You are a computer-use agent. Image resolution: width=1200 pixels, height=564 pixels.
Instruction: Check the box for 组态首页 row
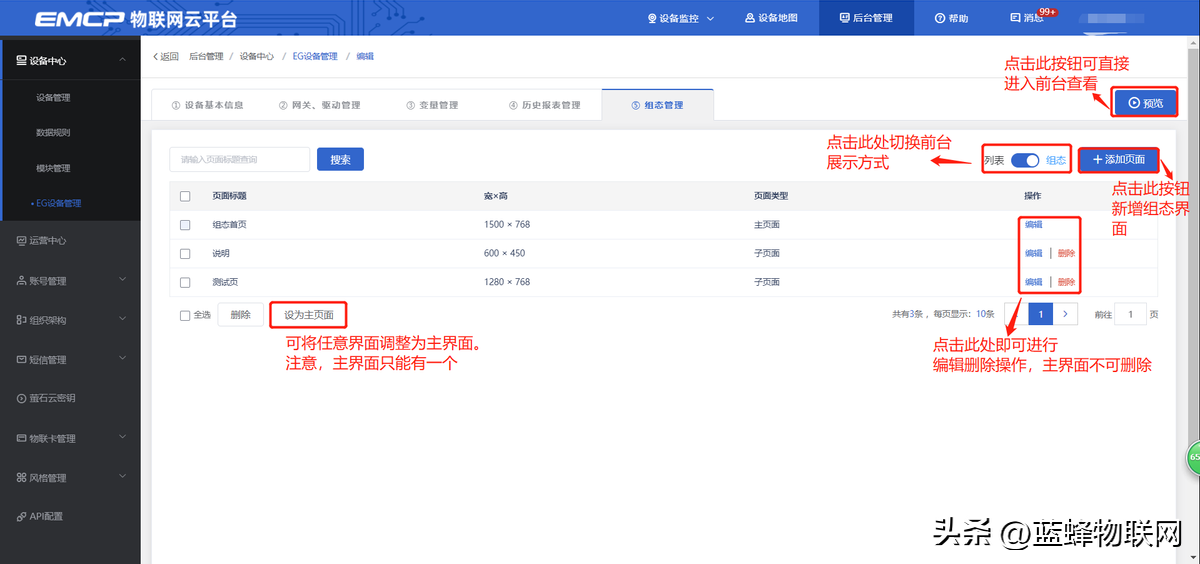click(x=185, y=225)
